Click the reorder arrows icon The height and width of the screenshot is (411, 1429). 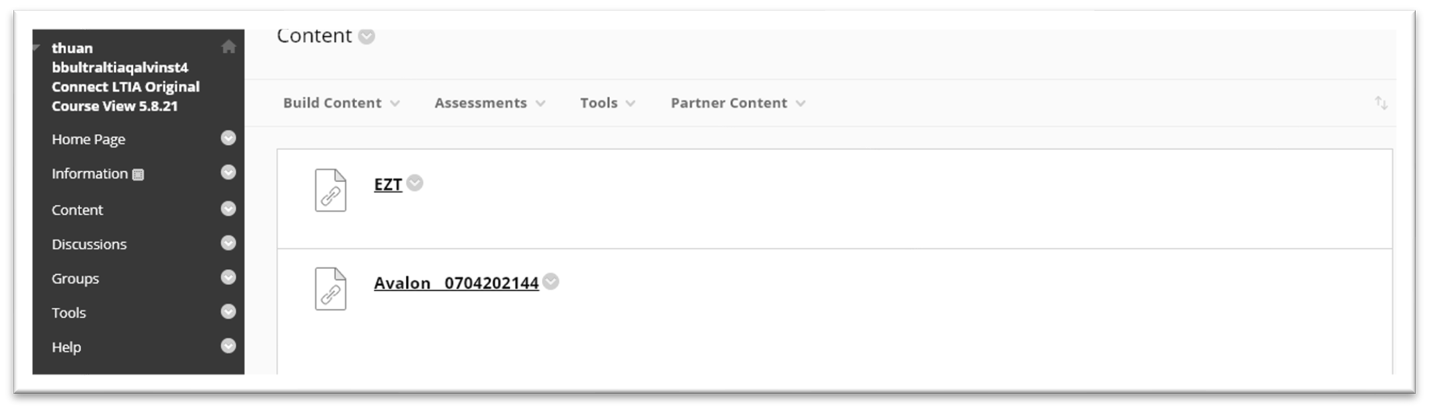click(1381, 103)
